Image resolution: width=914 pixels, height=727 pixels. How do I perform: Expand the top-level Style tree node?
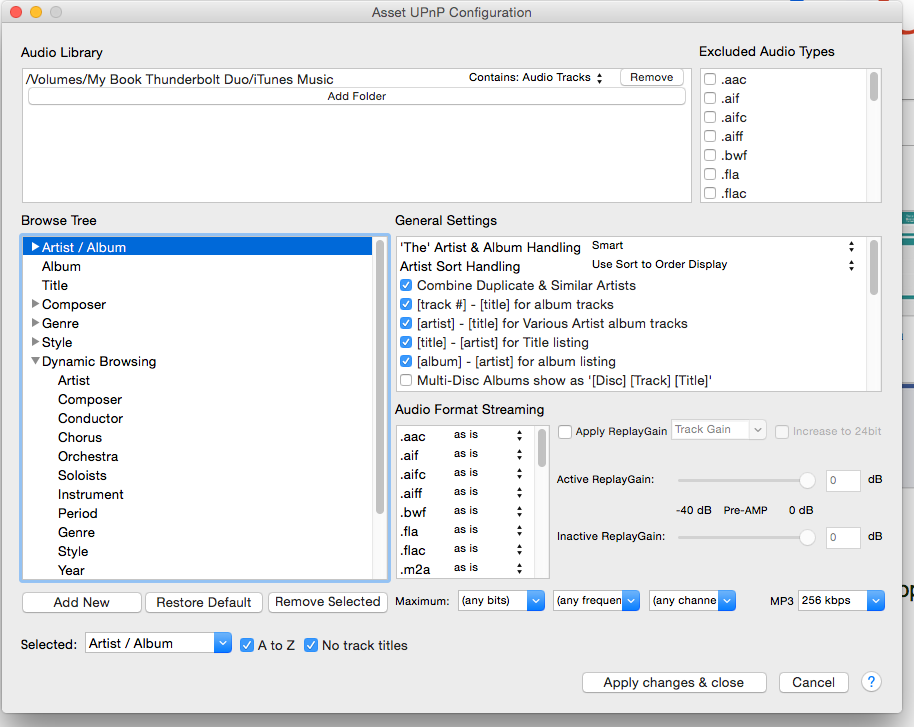(35, 342)
